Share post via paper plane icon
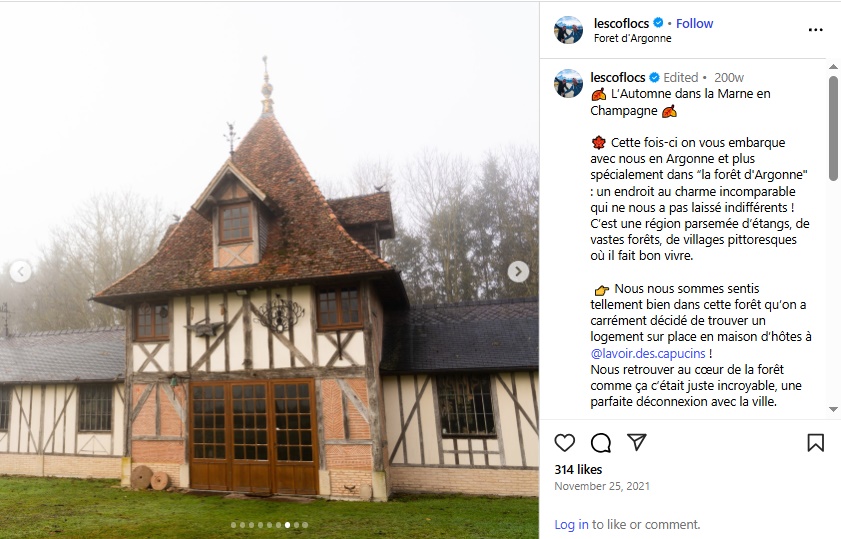 637,442
